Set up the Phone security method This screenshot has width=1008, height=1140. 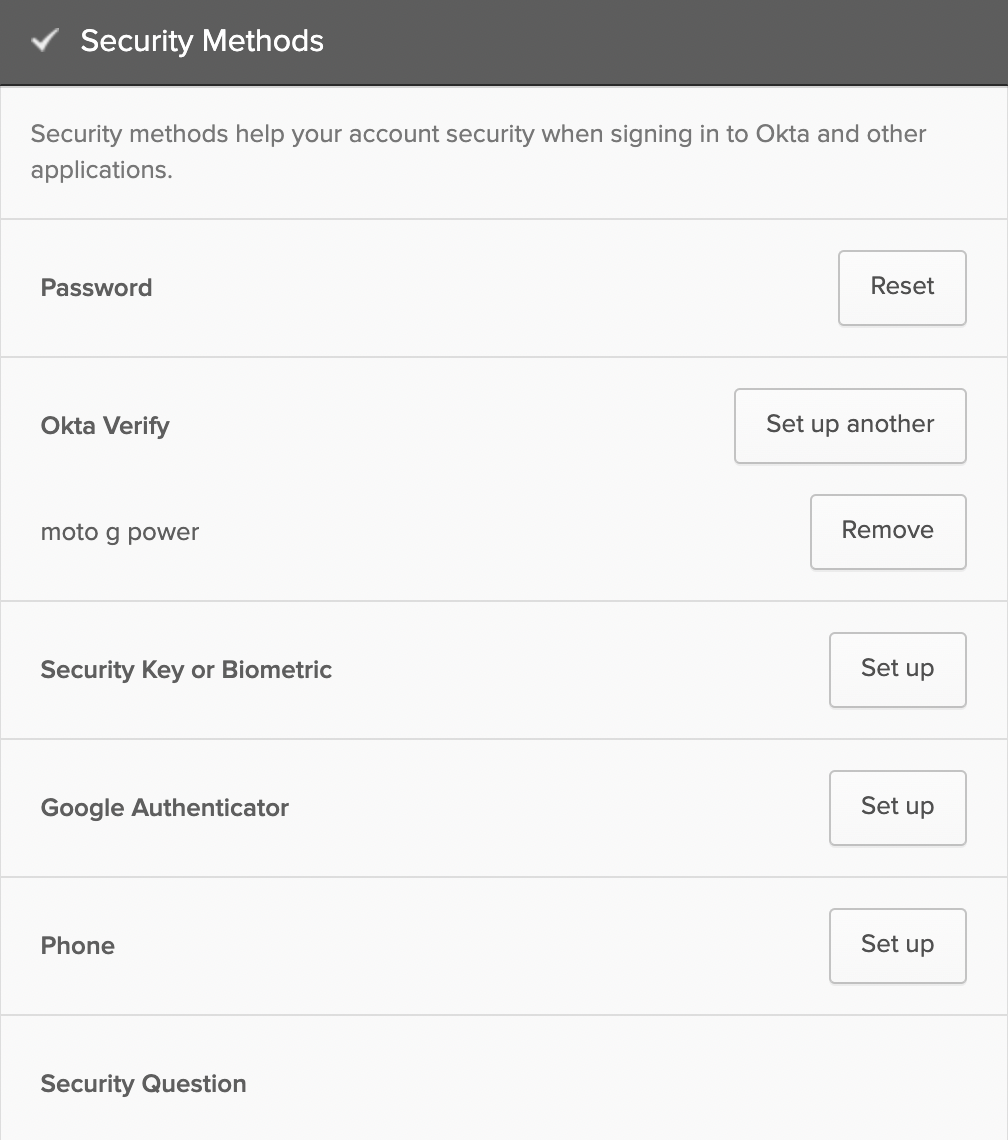click(897, 946)
